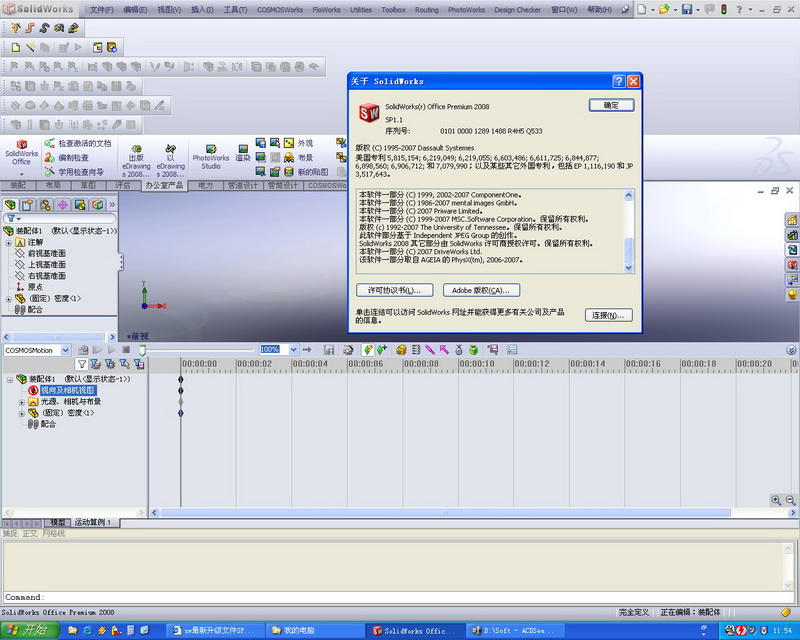
Task: Open the COSMOSMotion study type dropdown
Action: (65, 350)
